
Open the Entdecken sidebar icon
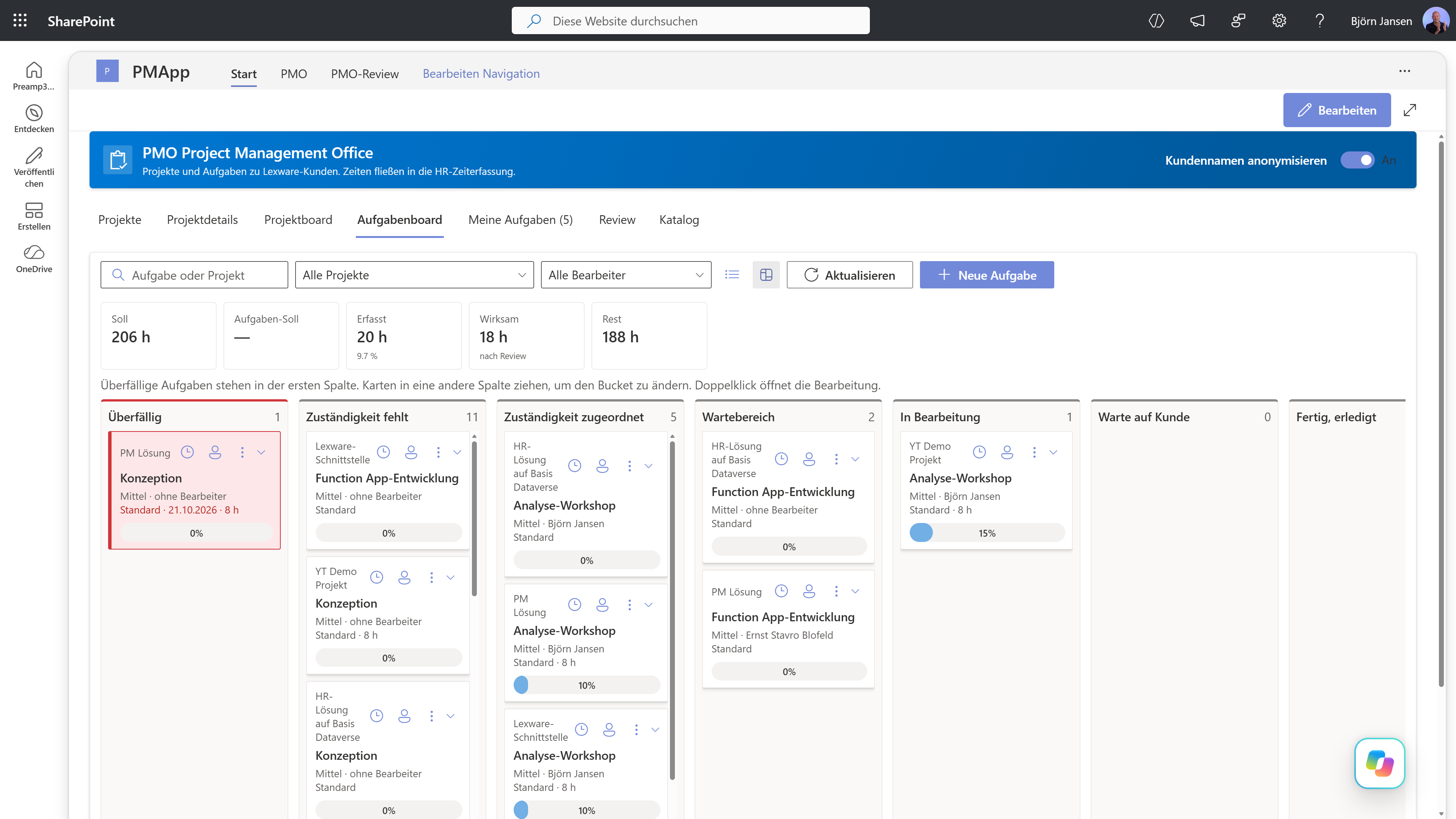[x=34, y=118]
